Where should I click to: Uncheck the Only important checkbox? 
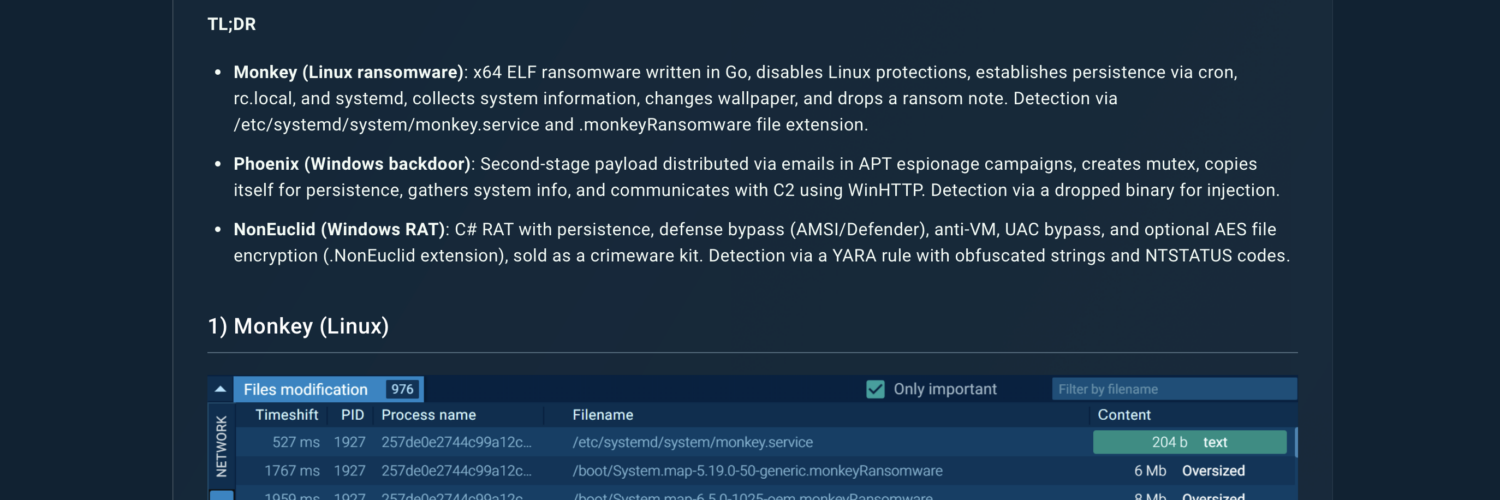[876, 389]
